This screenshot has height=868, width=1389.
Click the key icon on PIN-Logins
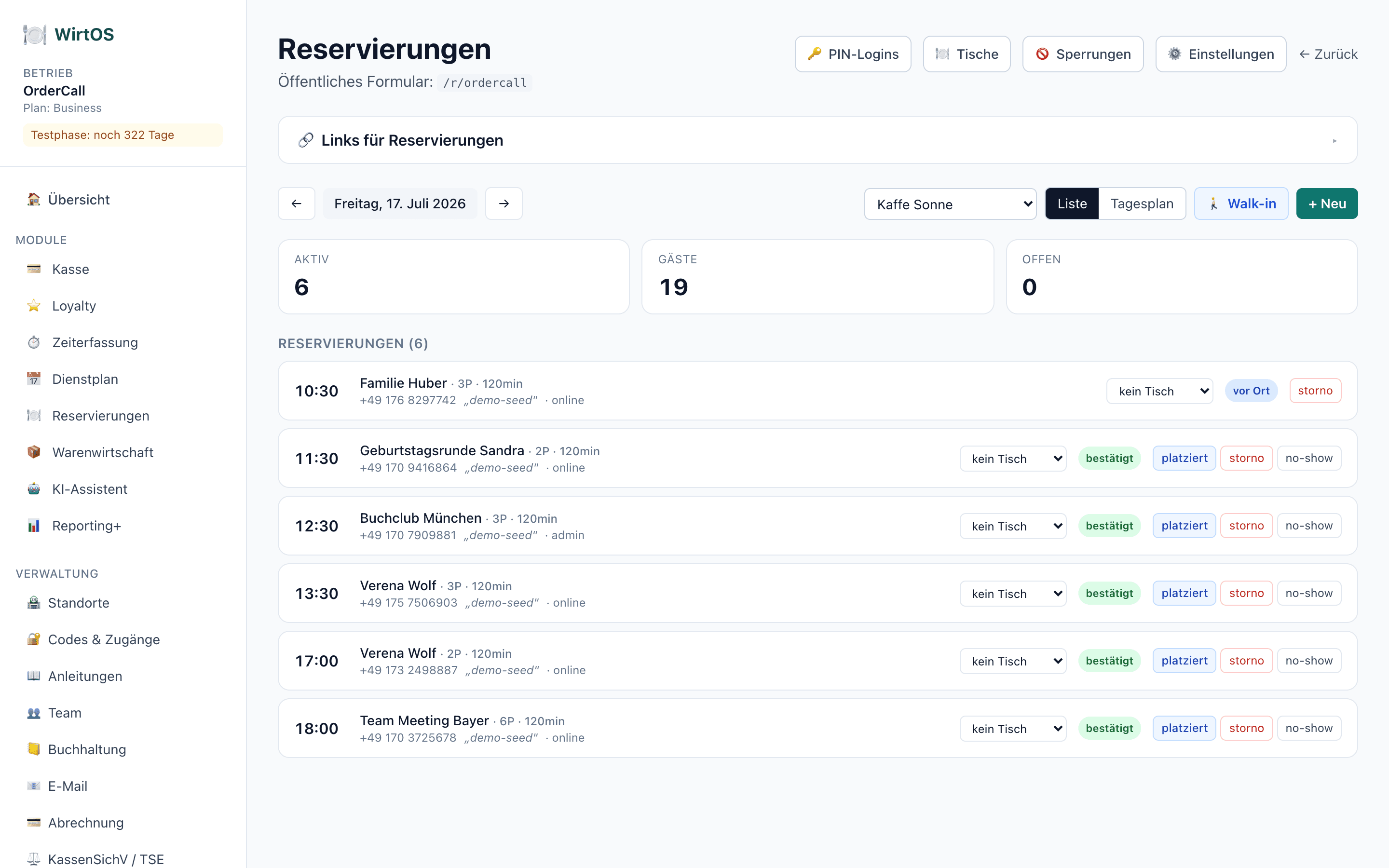[814, 54]
